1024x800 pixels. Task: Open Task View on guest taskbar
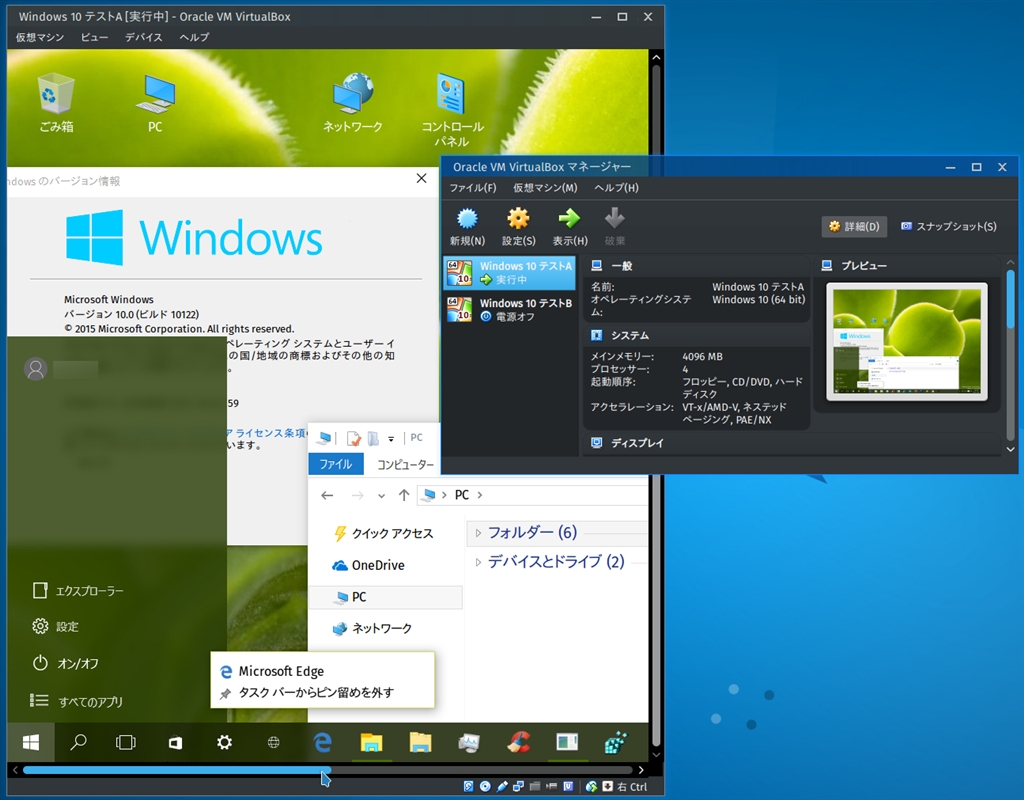click(125, 742)
